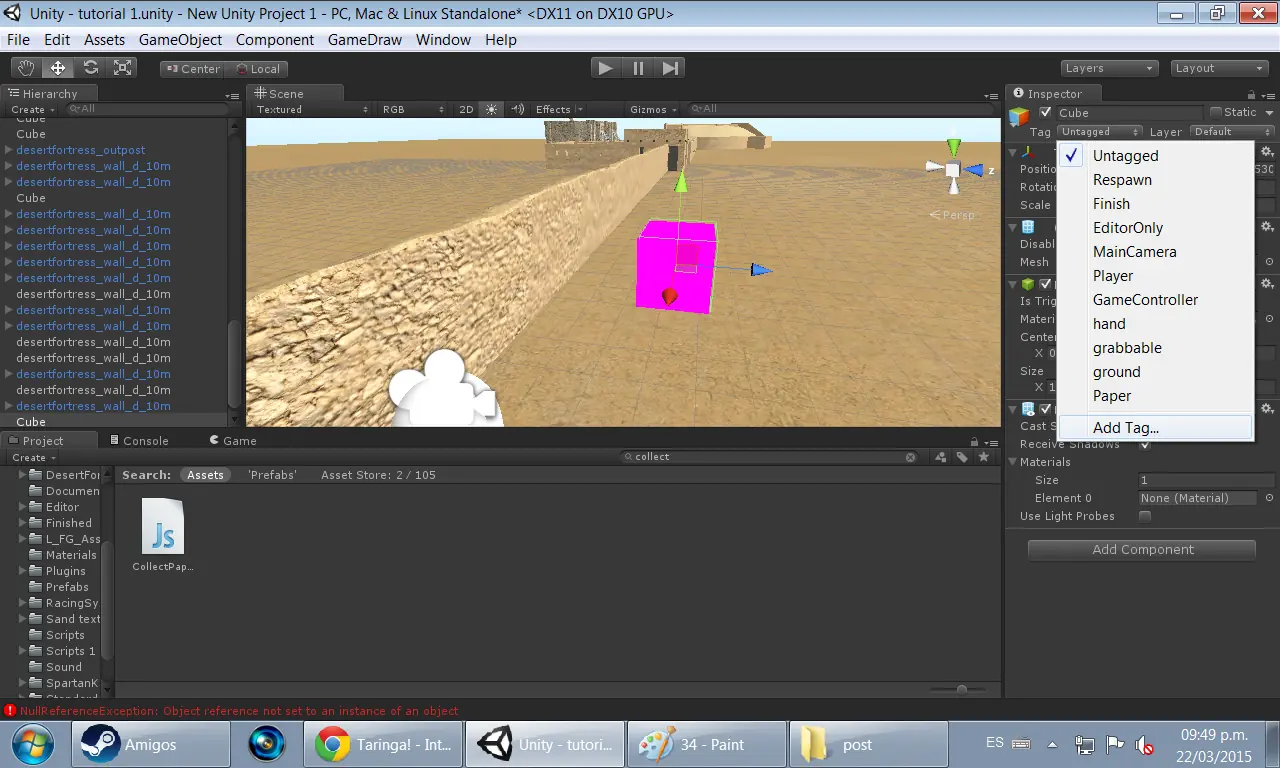Open the Gizmos dropdown
The height and width of the screenshot is (768, 1280).
(653, 109)
